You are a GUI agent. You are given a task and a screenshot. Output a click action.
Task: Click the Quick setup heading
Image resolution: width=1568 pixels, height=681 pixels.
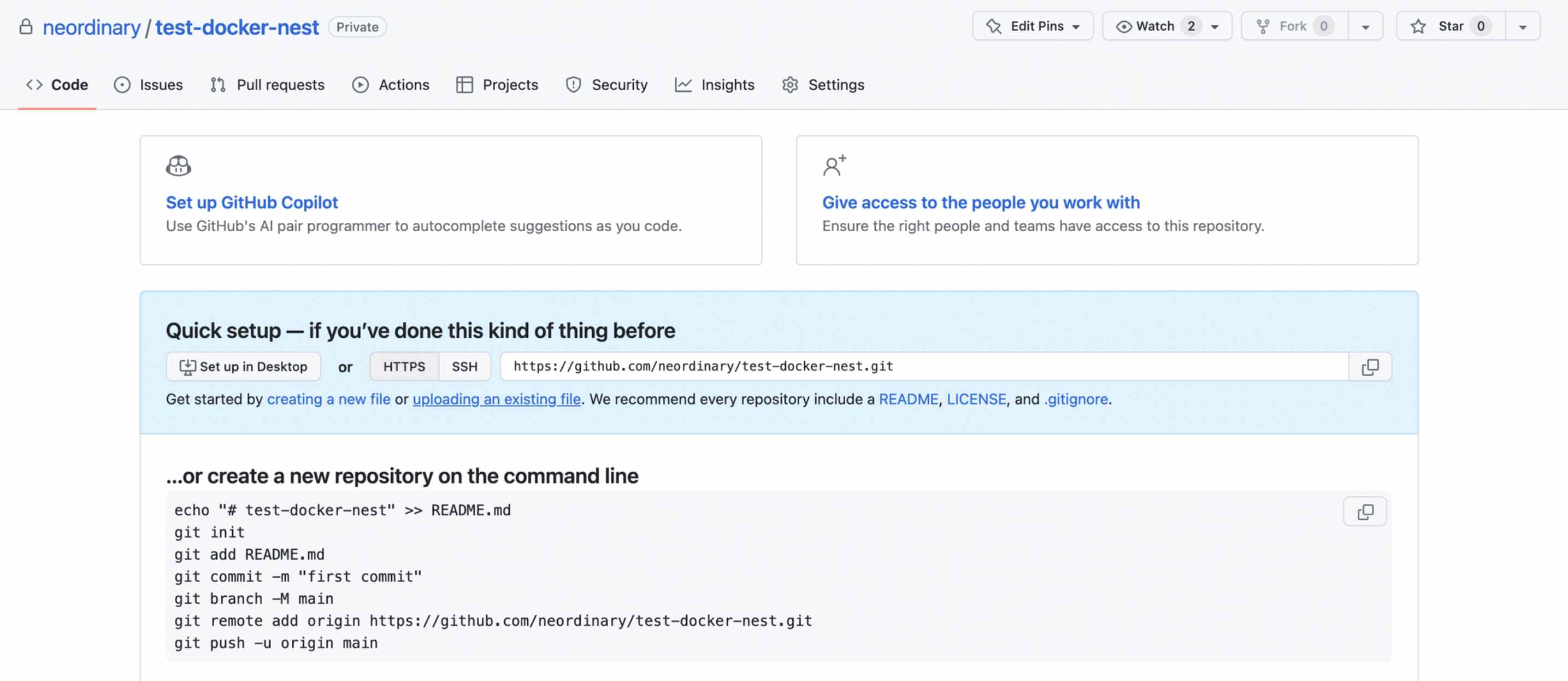tap(421, 330)
